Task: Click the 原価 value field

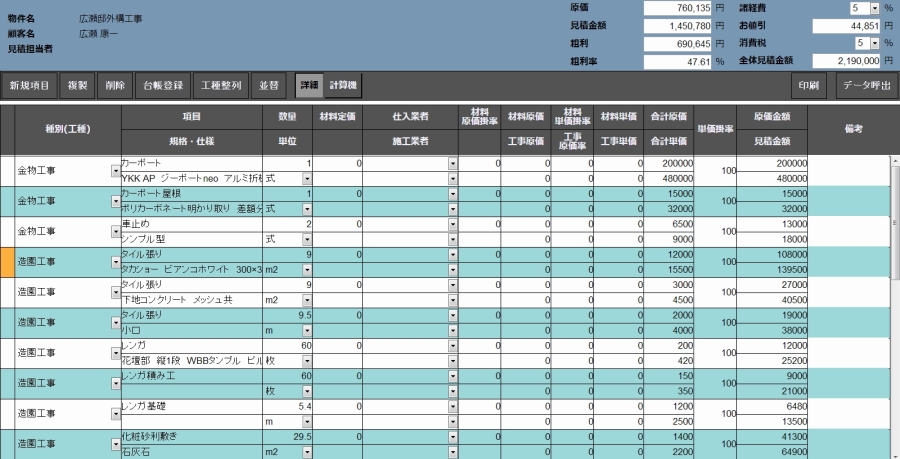Action: point(677,8)
